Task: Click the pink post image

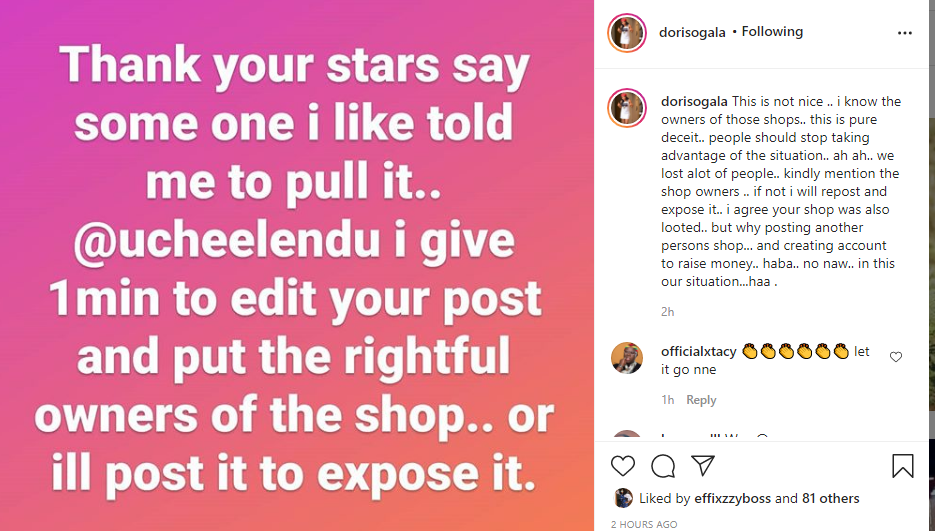Action: point(297,265)
